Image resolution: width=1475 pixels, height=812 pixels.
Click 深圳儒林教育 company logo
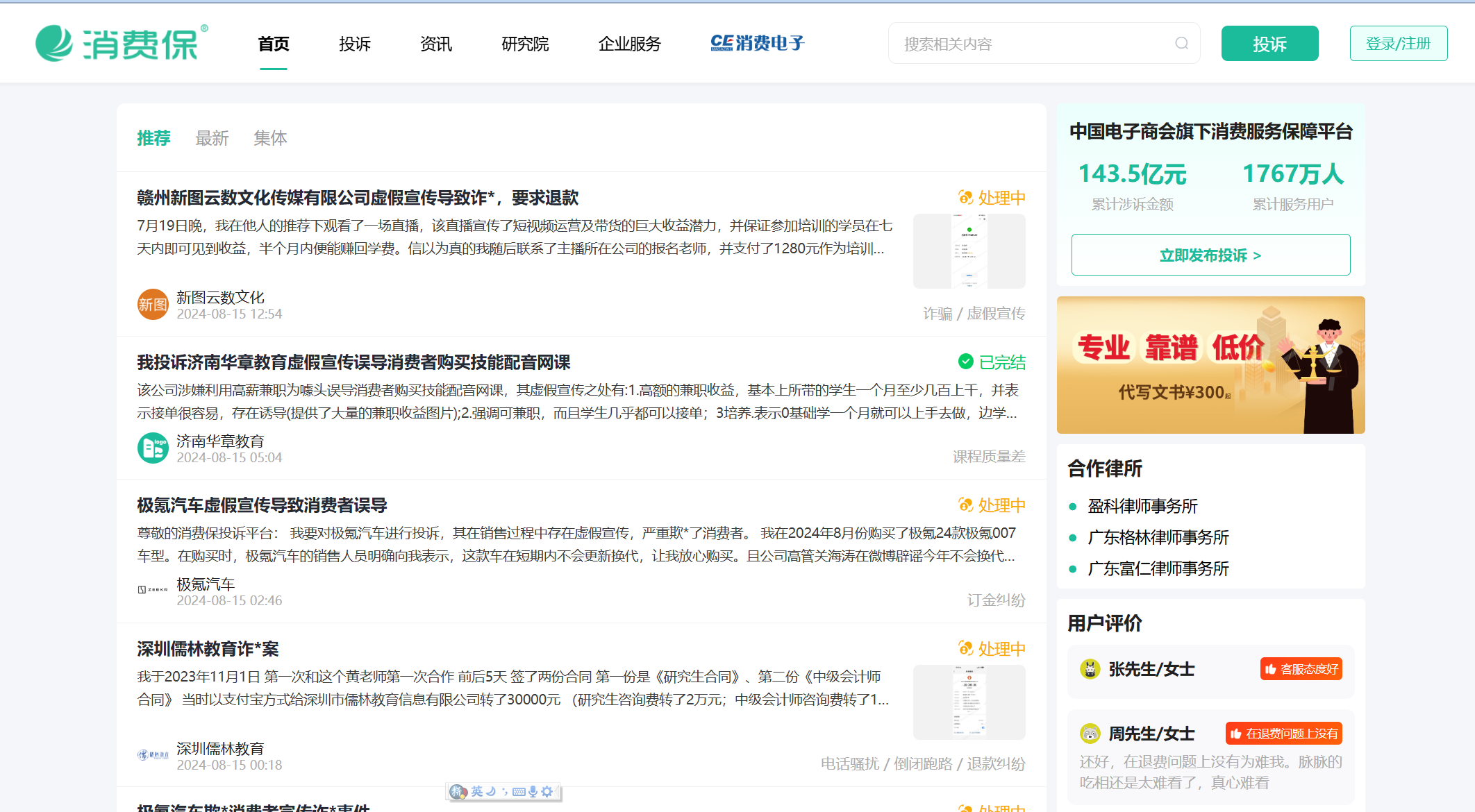[x=153, y=754]
